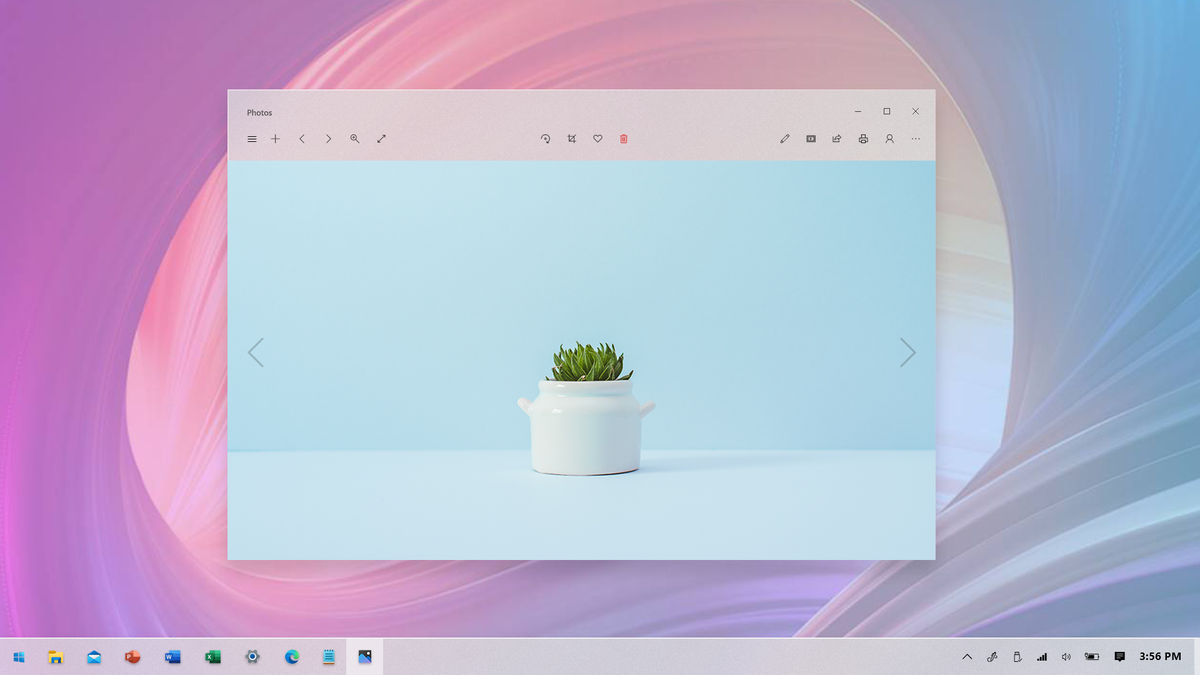
Task: Go to next photo via toolbar arrow
Action: click(328, 139)
